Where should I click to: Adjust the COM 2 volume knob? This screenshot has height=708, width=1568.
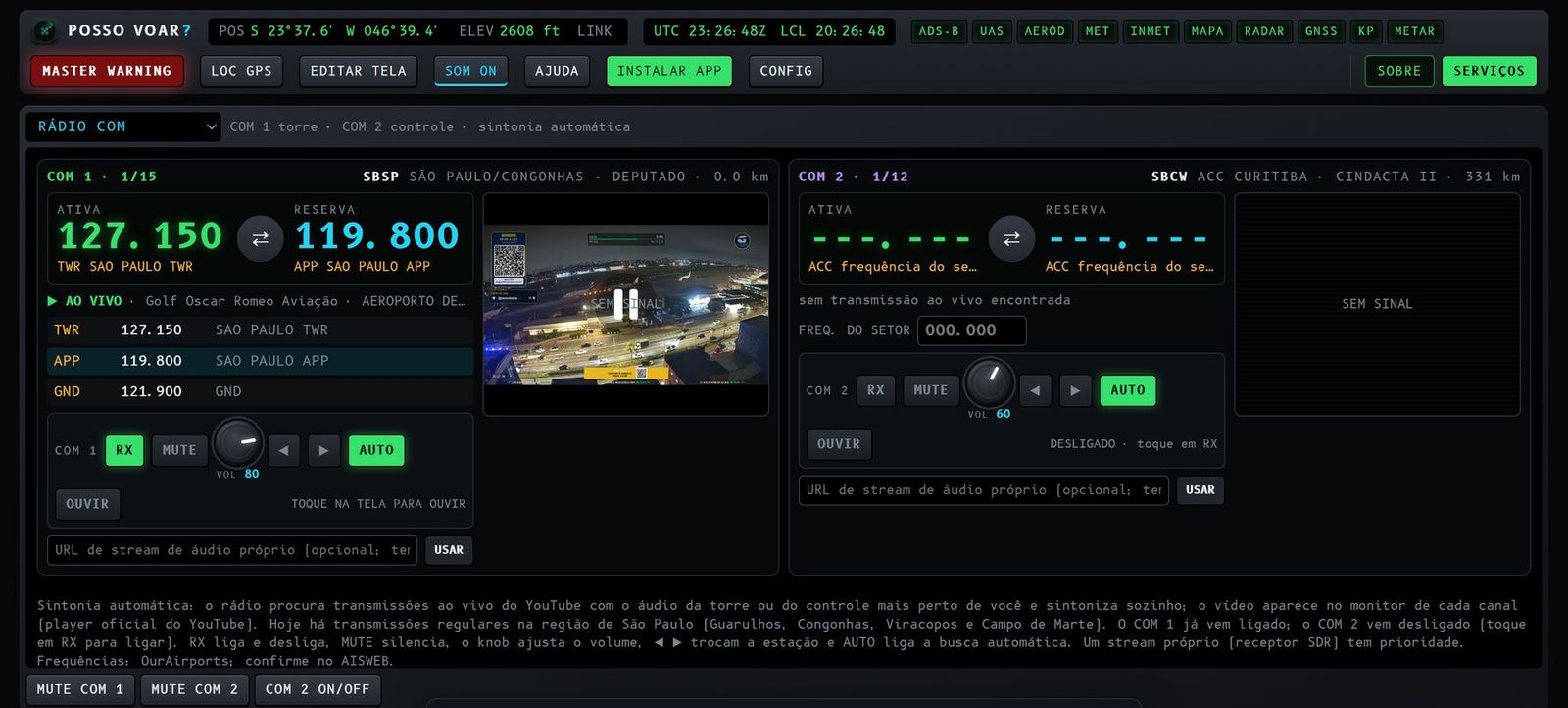click(x=990, y=383)
